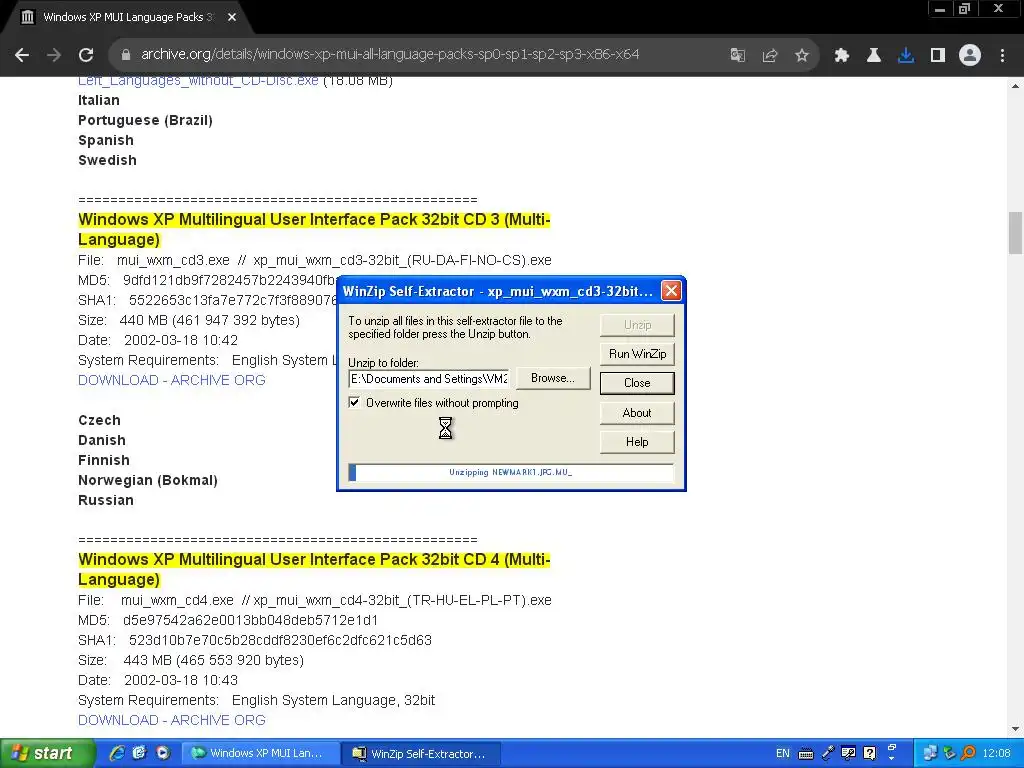Click the EN language bar indicator
The height and width of the screenshot is (768, 1024).
point(782,753)
